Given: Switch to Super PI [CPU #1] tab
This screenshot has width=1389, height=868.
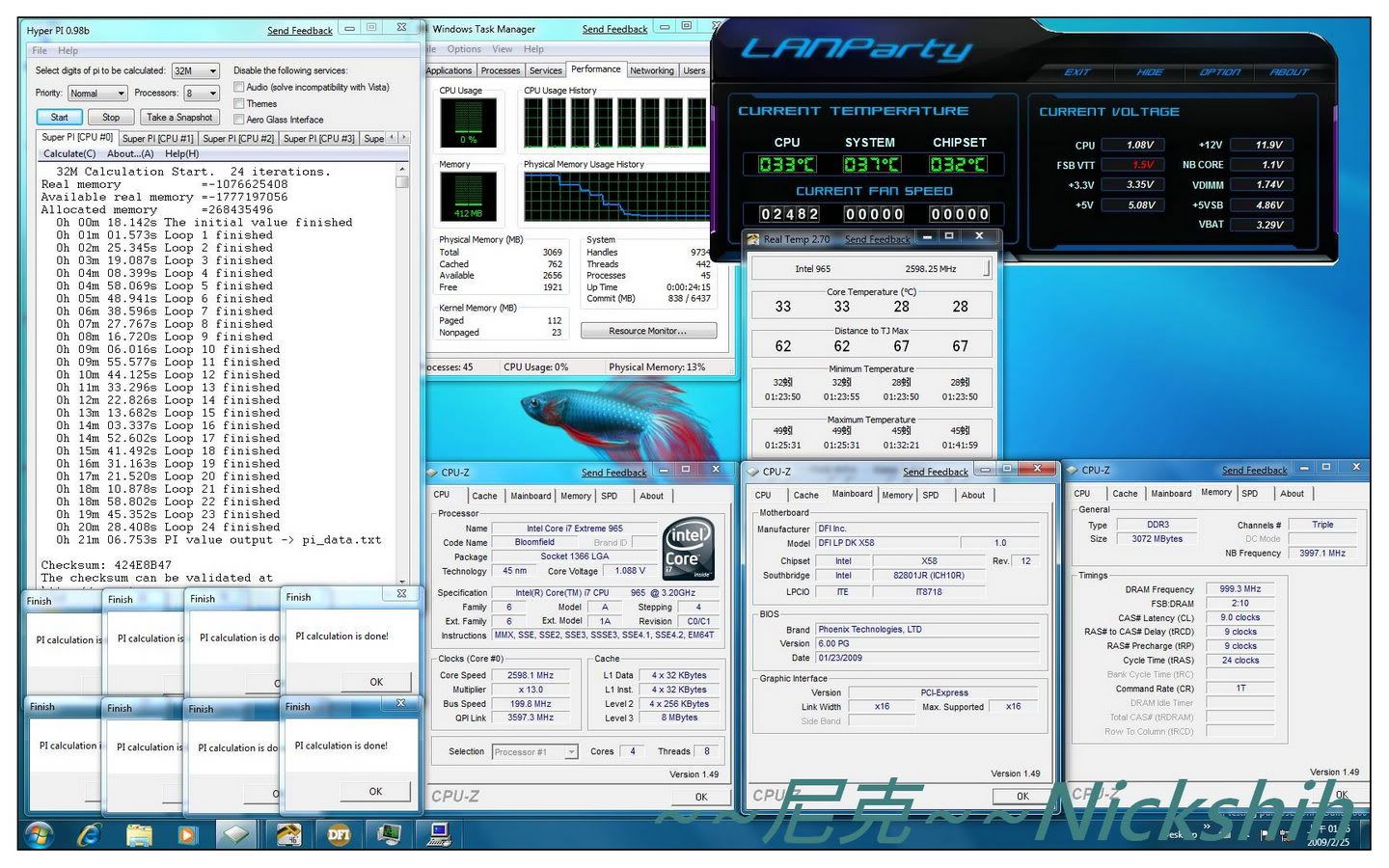Looking at the screenshot, I should tap(158, 138).
